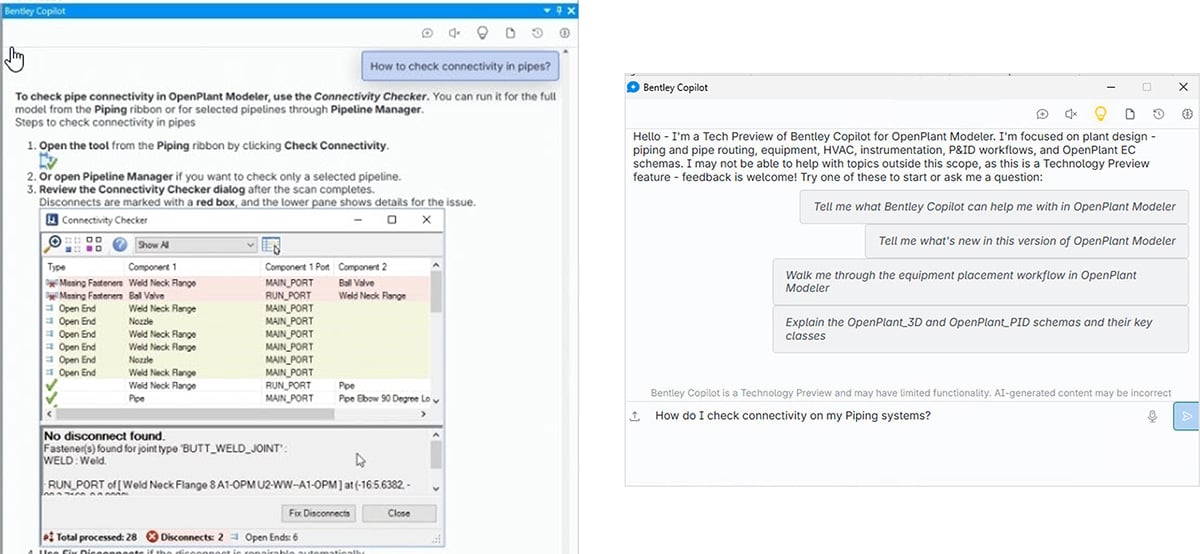Select the 'Pipe Elbow 90 Degree Lo' cell

click(384, 398)
